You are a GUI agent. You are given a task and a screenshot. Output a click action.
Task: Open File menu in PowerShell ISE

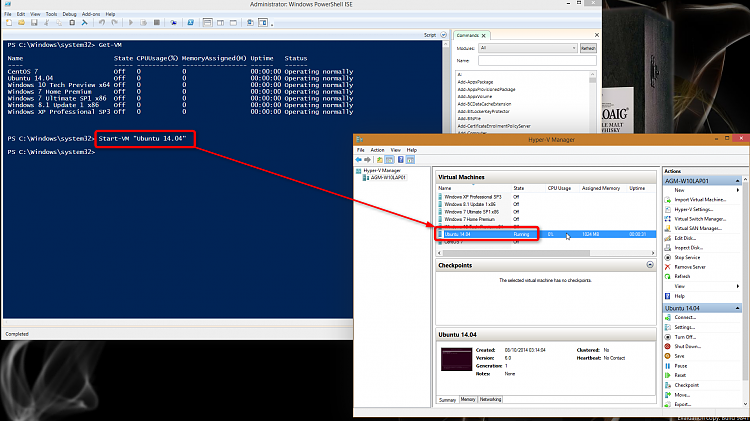[x=8, y=14]
